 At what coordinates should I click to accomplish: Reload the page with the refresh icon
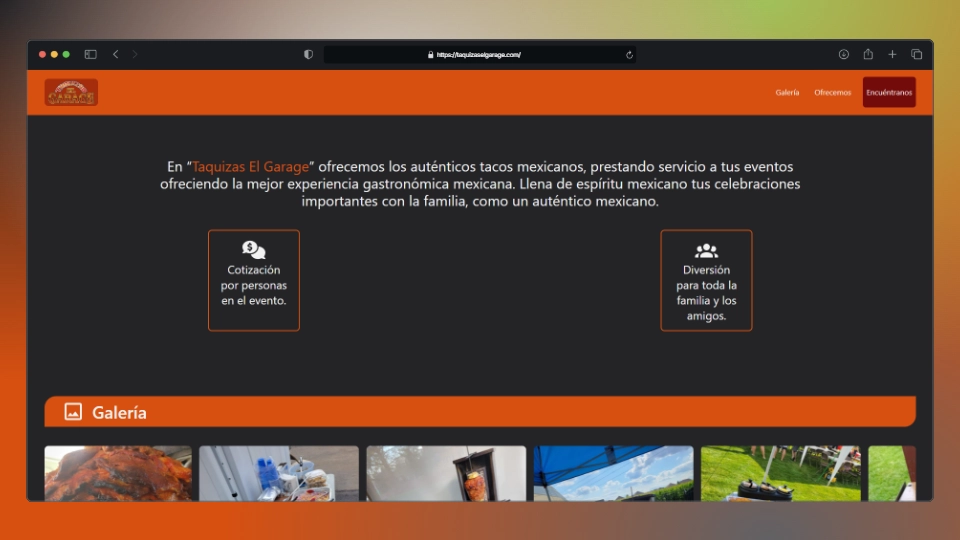(x=629, y=55)
